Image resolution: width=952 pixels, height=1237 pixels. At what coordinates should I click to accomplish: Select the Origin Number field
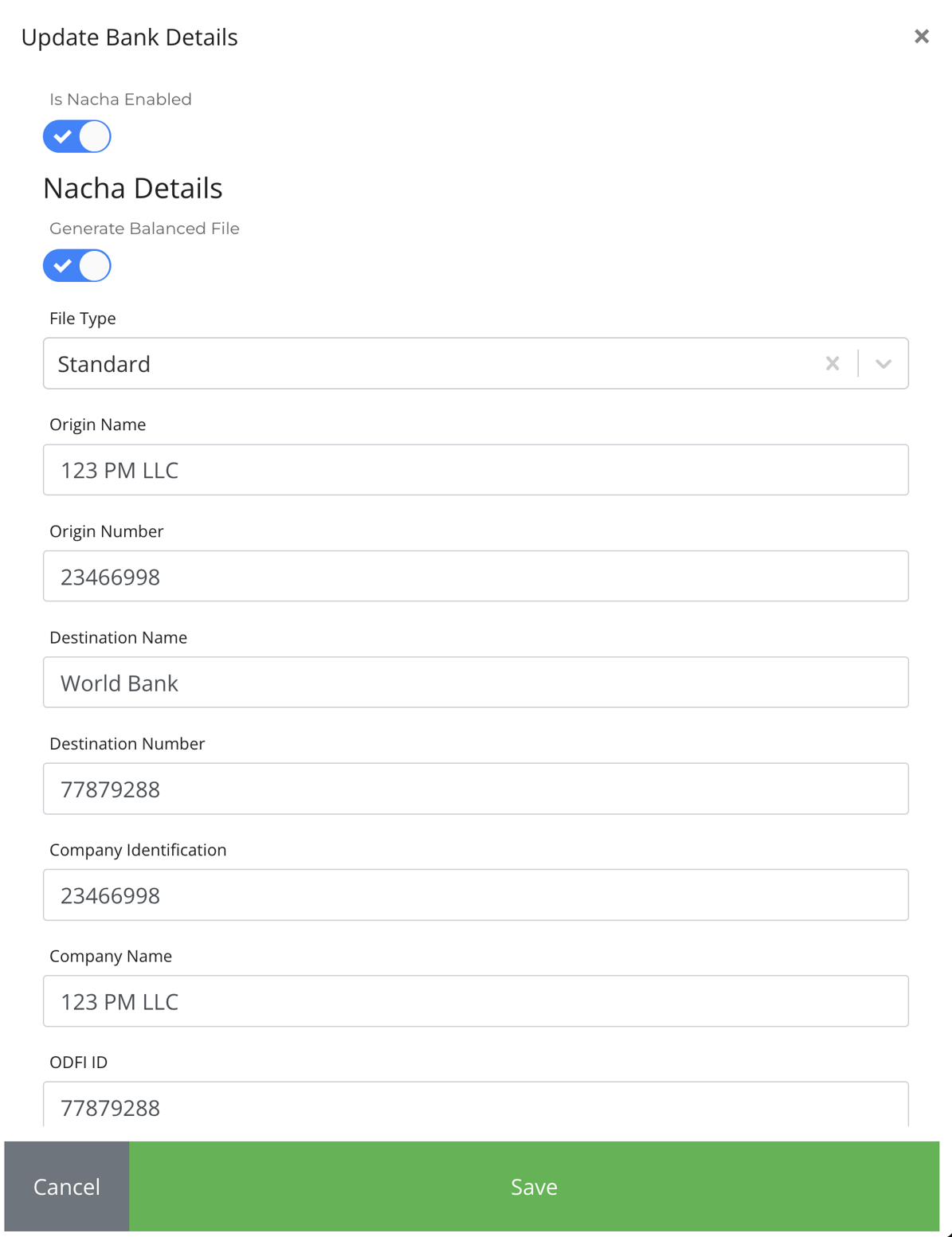tap(476, 576)
